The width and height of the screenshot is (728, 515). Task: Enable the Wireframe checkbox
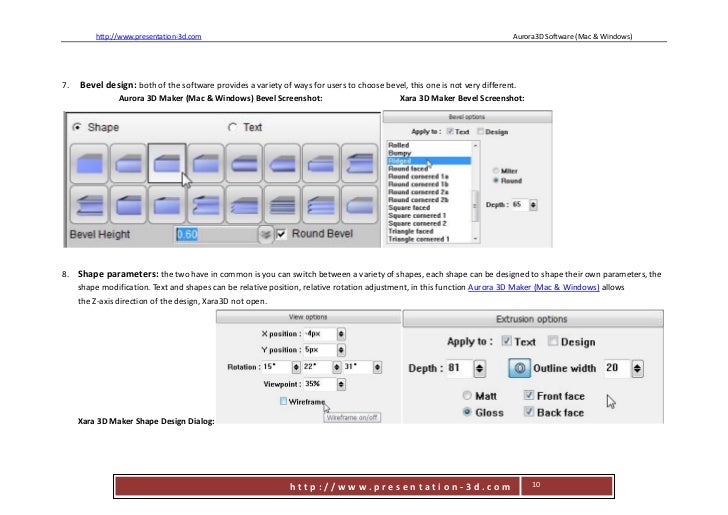(283, 401)
